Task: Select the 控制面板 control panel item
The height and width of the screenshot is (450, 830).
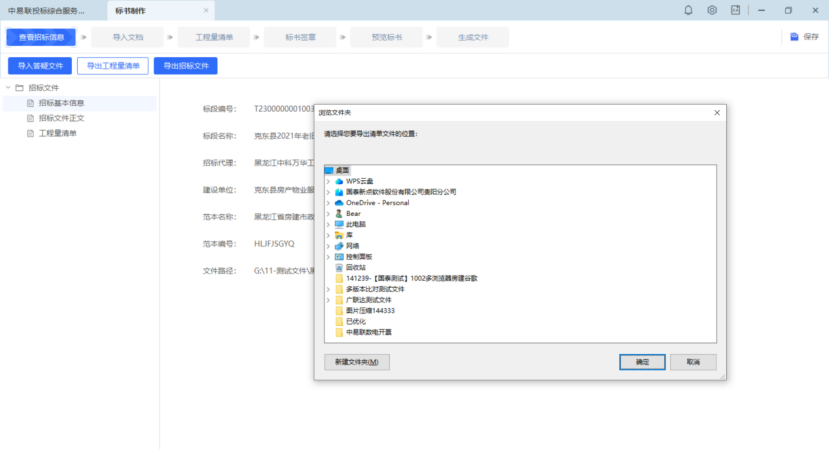Action: pos(359,256)
